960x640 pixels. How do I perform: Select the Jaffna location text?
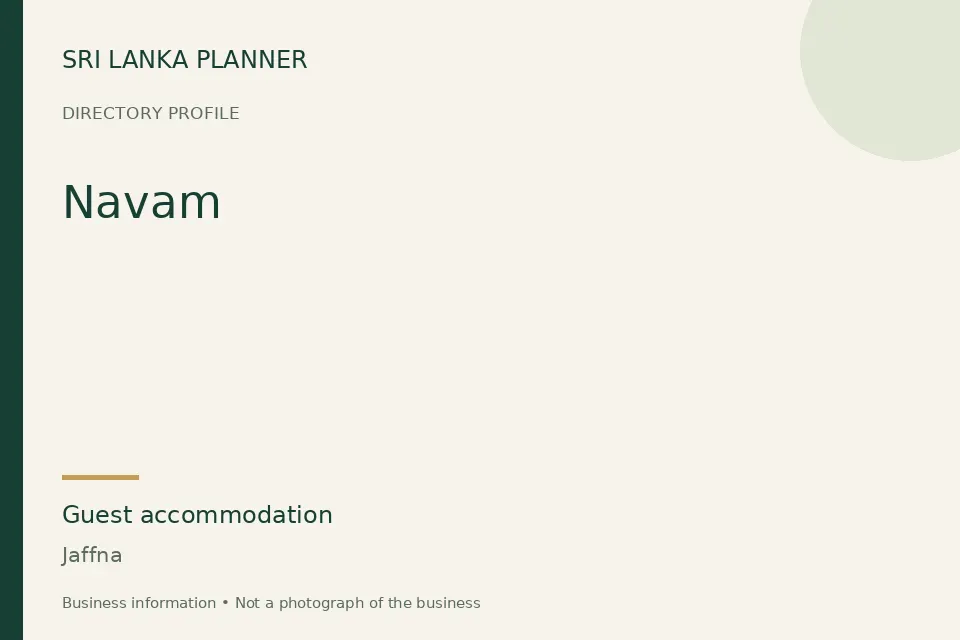click(x=92, y=555)
